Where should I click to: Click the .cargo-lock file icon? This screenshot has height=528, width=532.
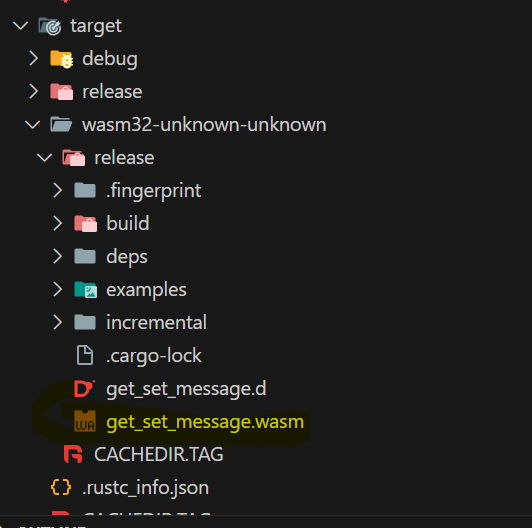(85, 355)
